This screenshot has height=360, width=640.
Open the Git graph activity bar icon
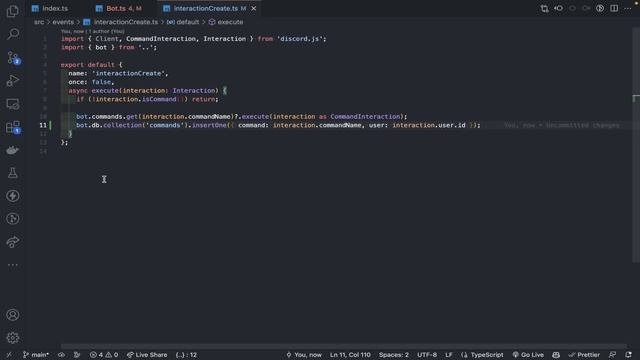coord(13,219)
